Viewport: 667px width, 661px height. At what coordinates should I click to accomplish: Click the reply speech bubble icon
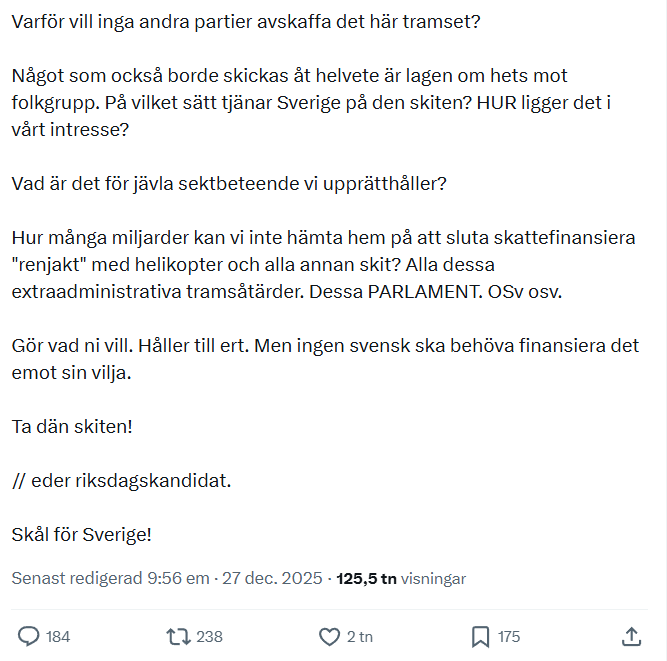pyautogui.click(x=29, y=636)
